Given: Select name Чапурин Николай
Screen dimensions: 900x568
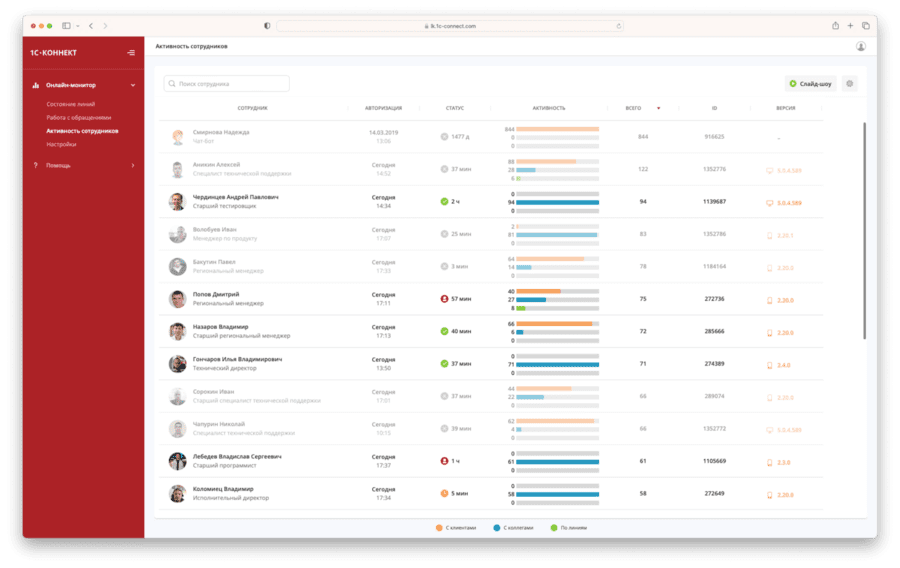Looking at the screenshot, I should tap(219, 425).
